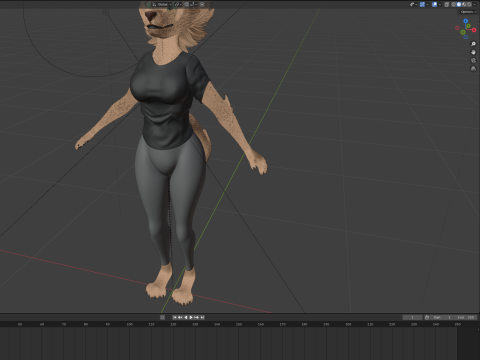This screenshot has width=480, height=360.
Task: Click the red X axis gizmo handle
Action: point(474,30)
